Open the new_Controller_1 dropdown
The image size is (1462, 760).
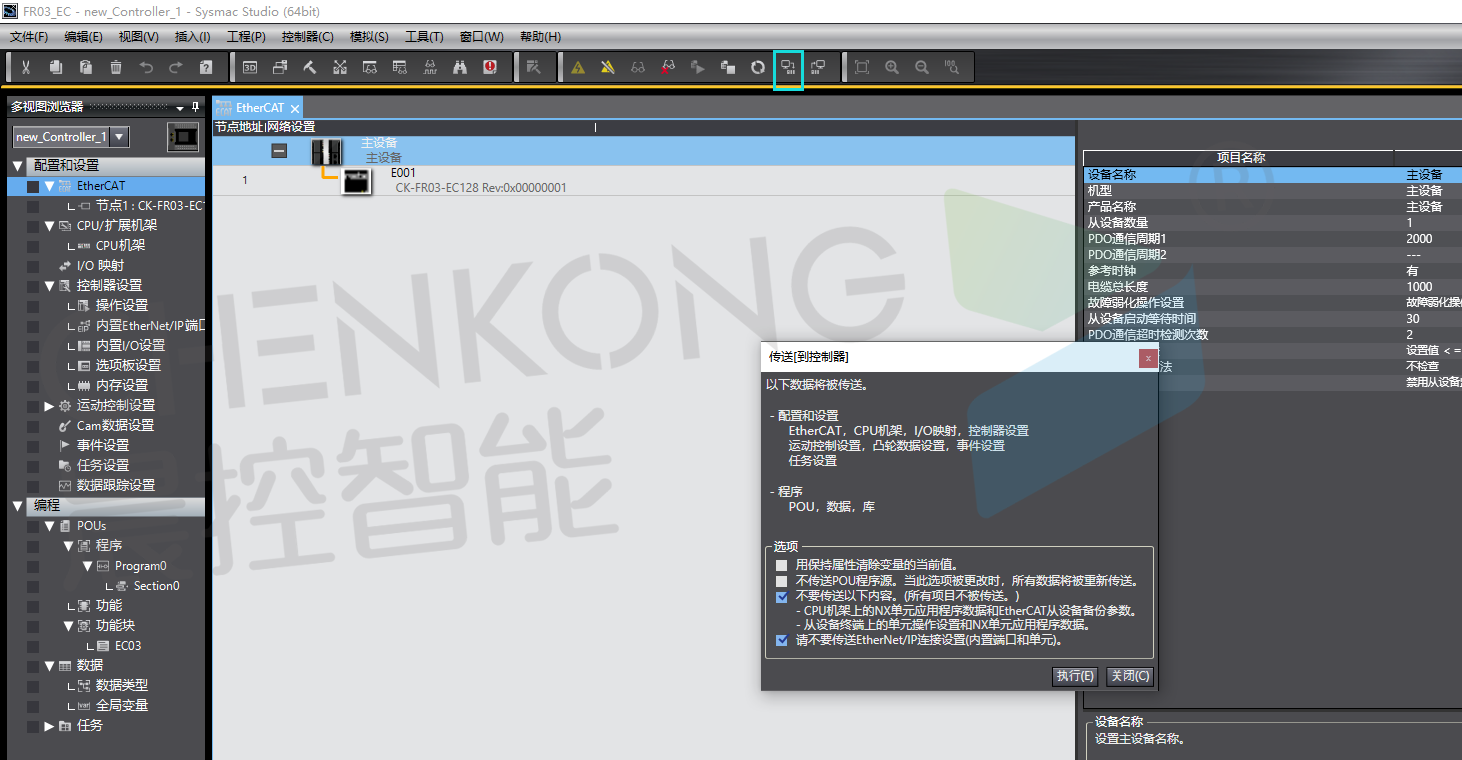[119, 137]
